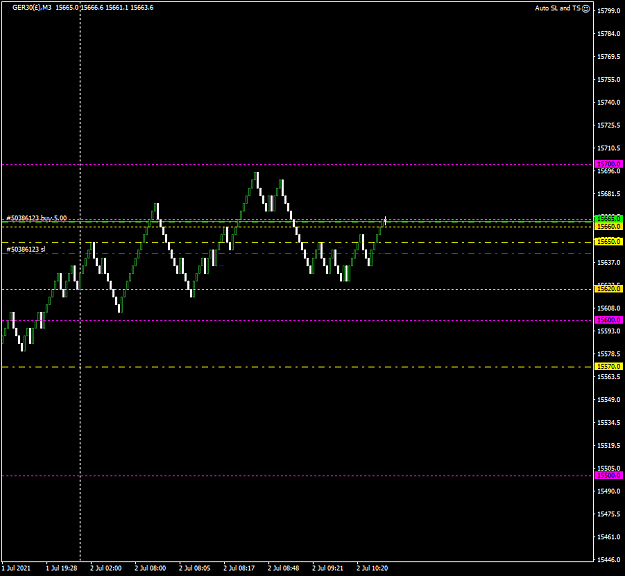Viewport: 625px width, 576px height.
Task: Click the 15755.0 value on price scale
Action: pyautogui.click(x=608, y=80)
